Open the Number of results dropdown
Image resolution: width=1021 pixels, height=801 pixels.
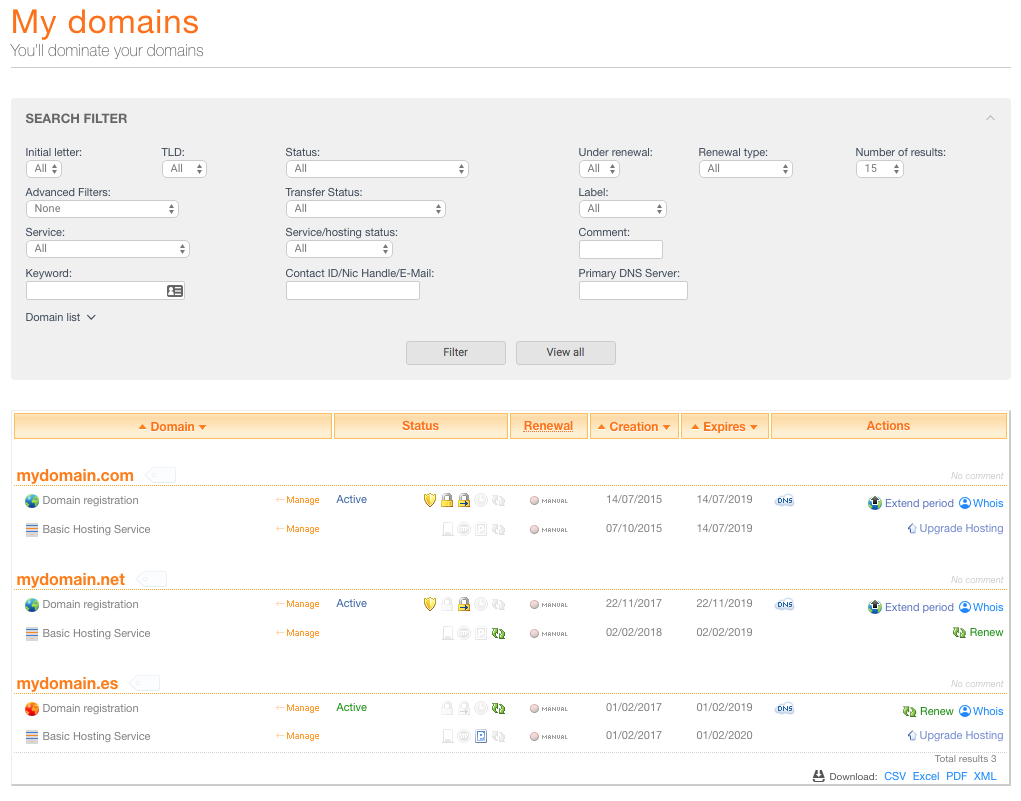[x=879, y=169]
